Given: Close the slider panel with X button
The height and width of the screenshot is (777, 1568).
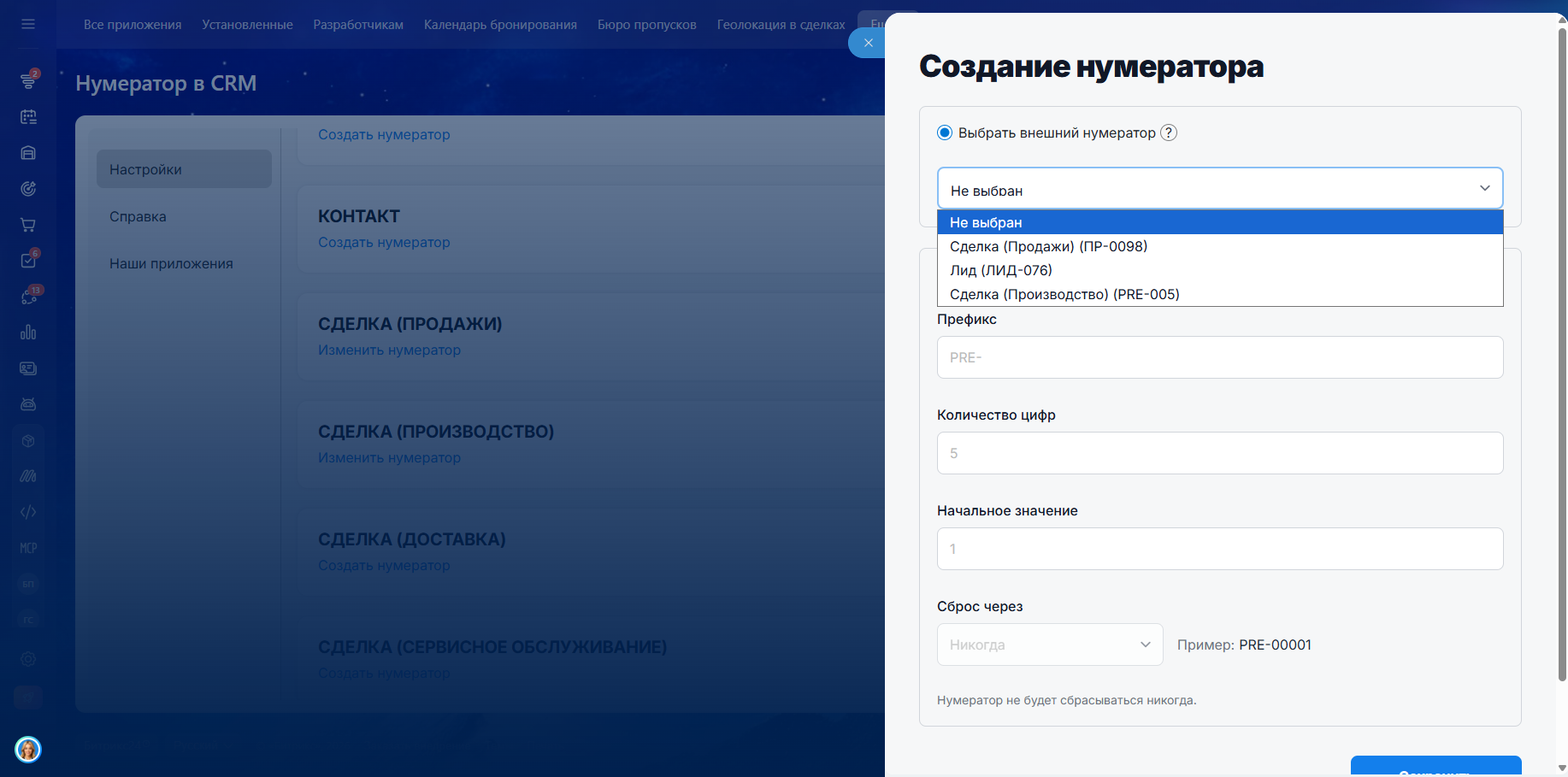Looking at the screenshot, I should (868, 43).
